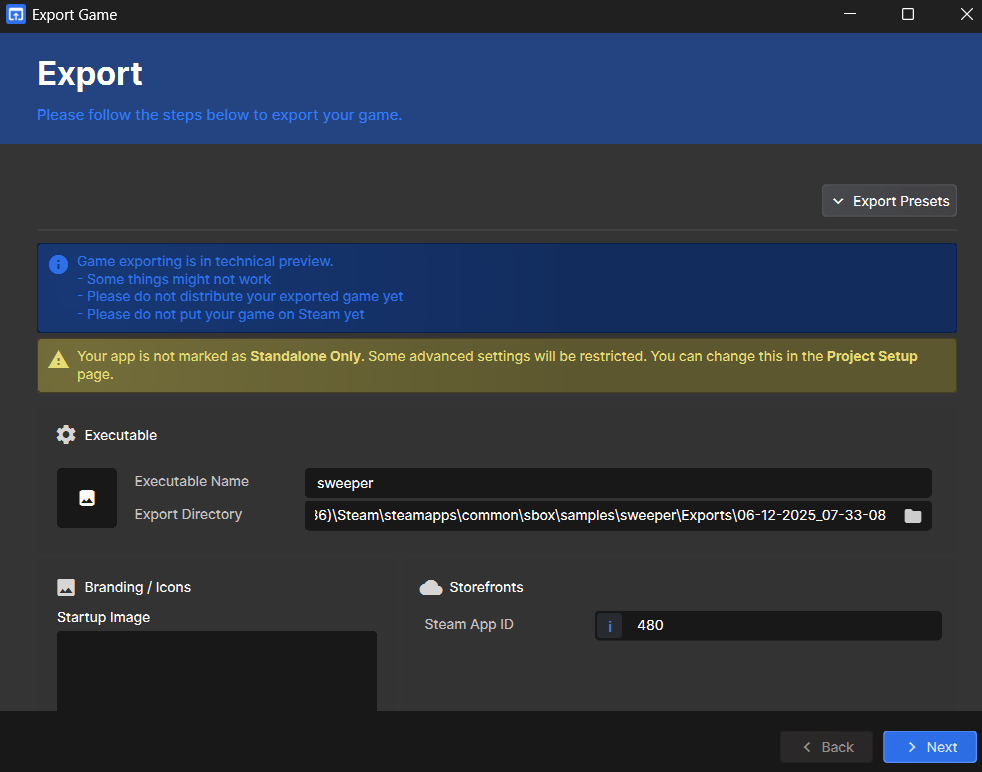This screenshot has height=772, width=982.
Task: Open the Export Presets dropdown
Action: pyautogui.click(x=889, y=201)
